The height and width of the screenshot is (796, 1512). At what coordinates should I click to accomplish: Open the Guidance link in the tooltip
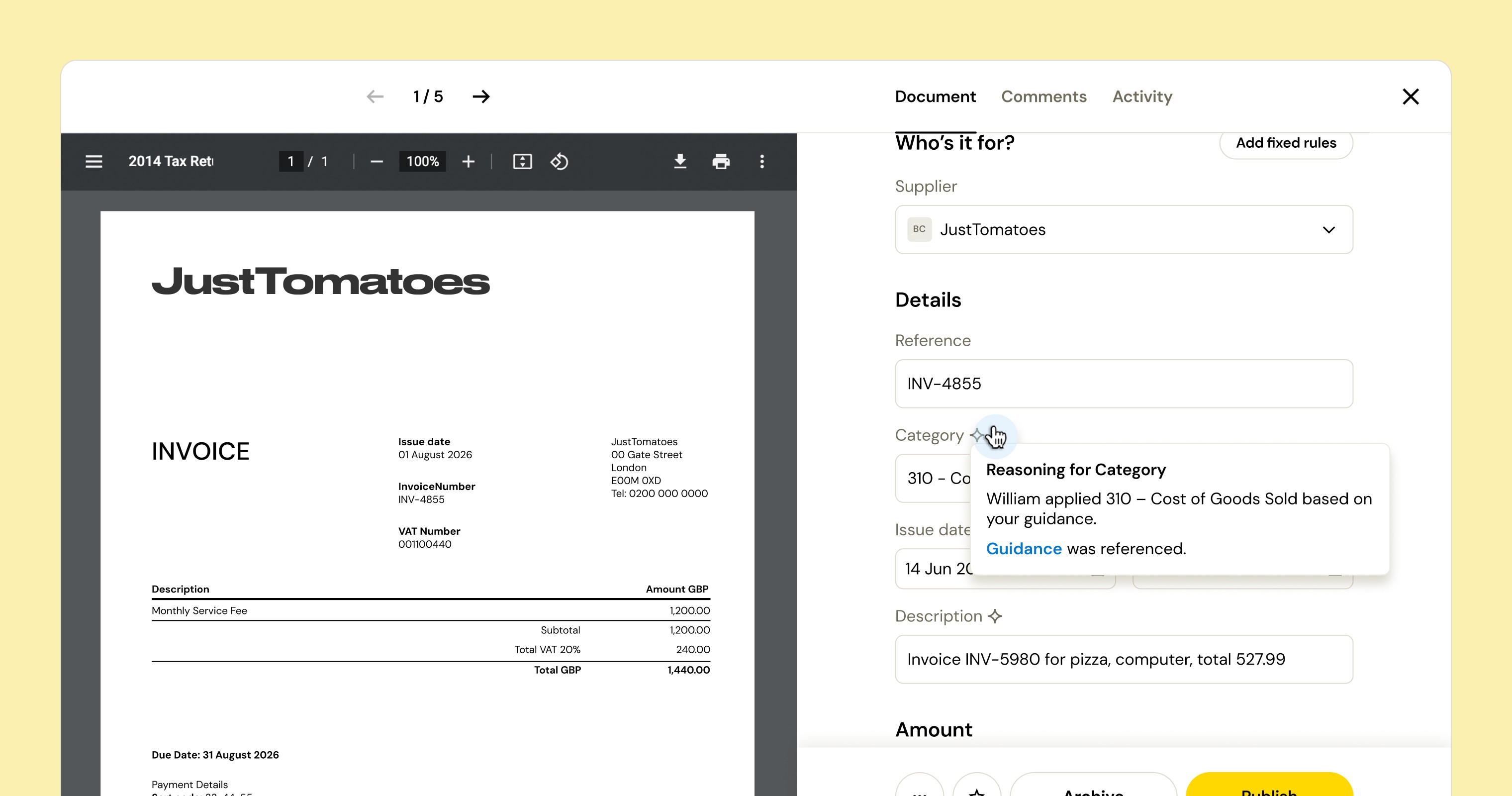(x=1024, y=548)
